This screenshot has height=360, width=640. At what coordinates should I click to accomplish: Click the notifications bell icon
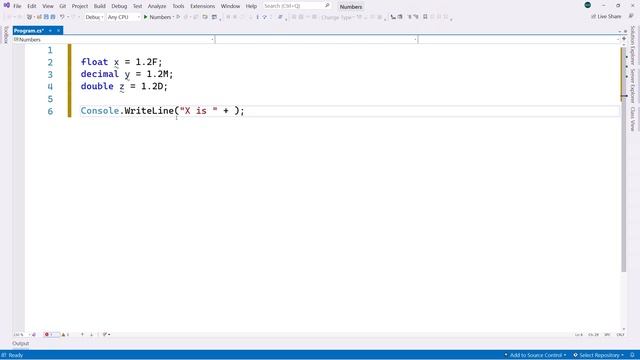tap(632, 356)
